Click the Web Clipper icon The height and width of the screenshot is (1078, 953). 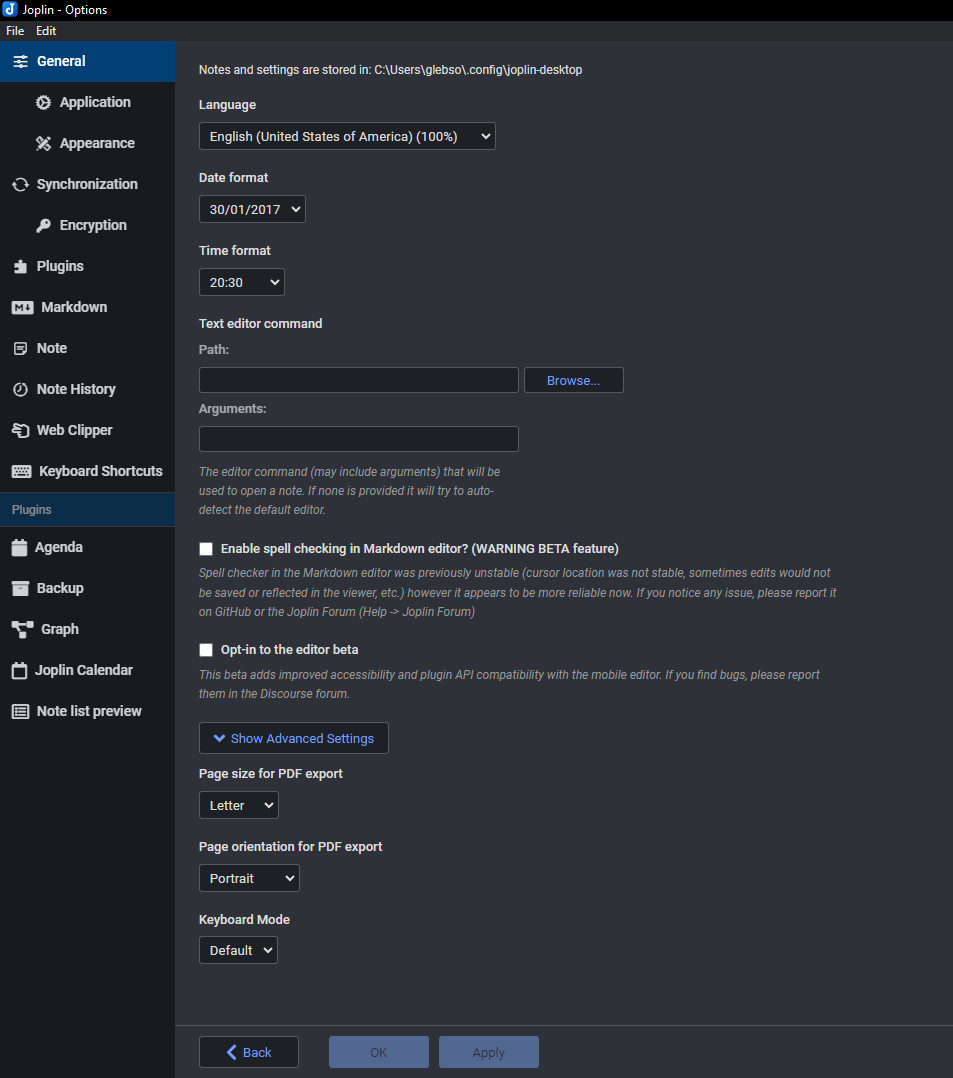(x=21, y=430)
